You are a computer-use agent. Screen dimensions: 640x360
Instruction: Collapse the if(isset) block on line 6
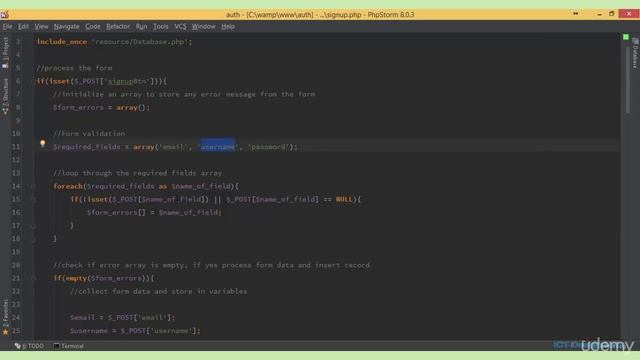point(33,81)
